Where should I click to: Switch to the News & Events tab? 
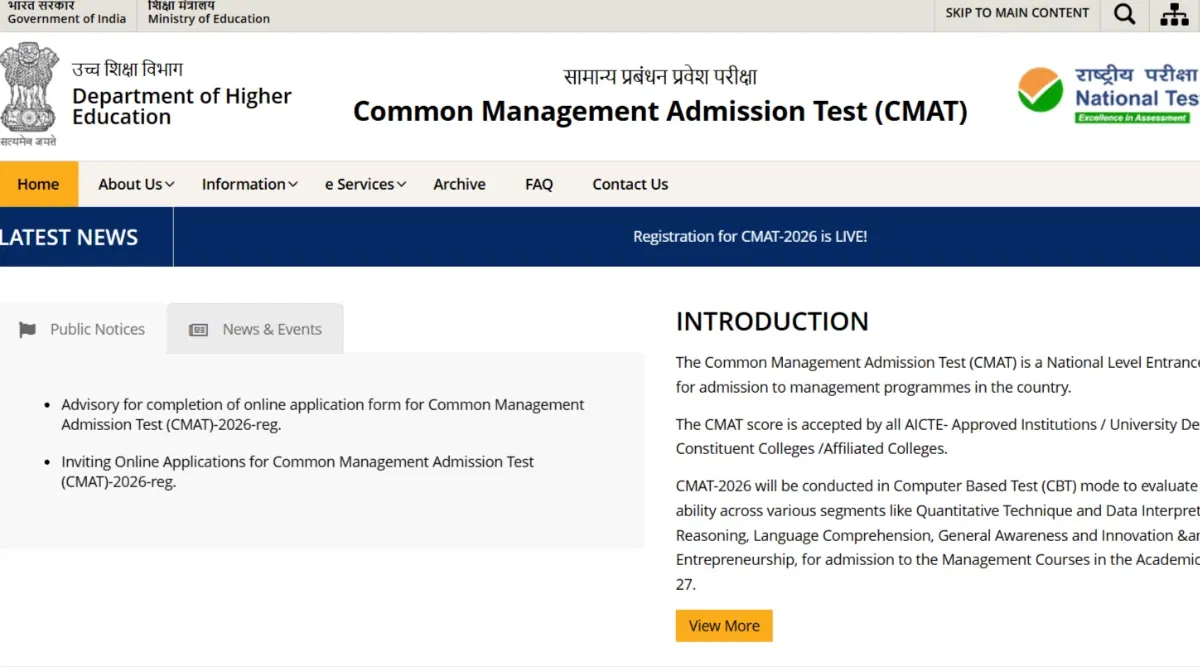point(271,329)
